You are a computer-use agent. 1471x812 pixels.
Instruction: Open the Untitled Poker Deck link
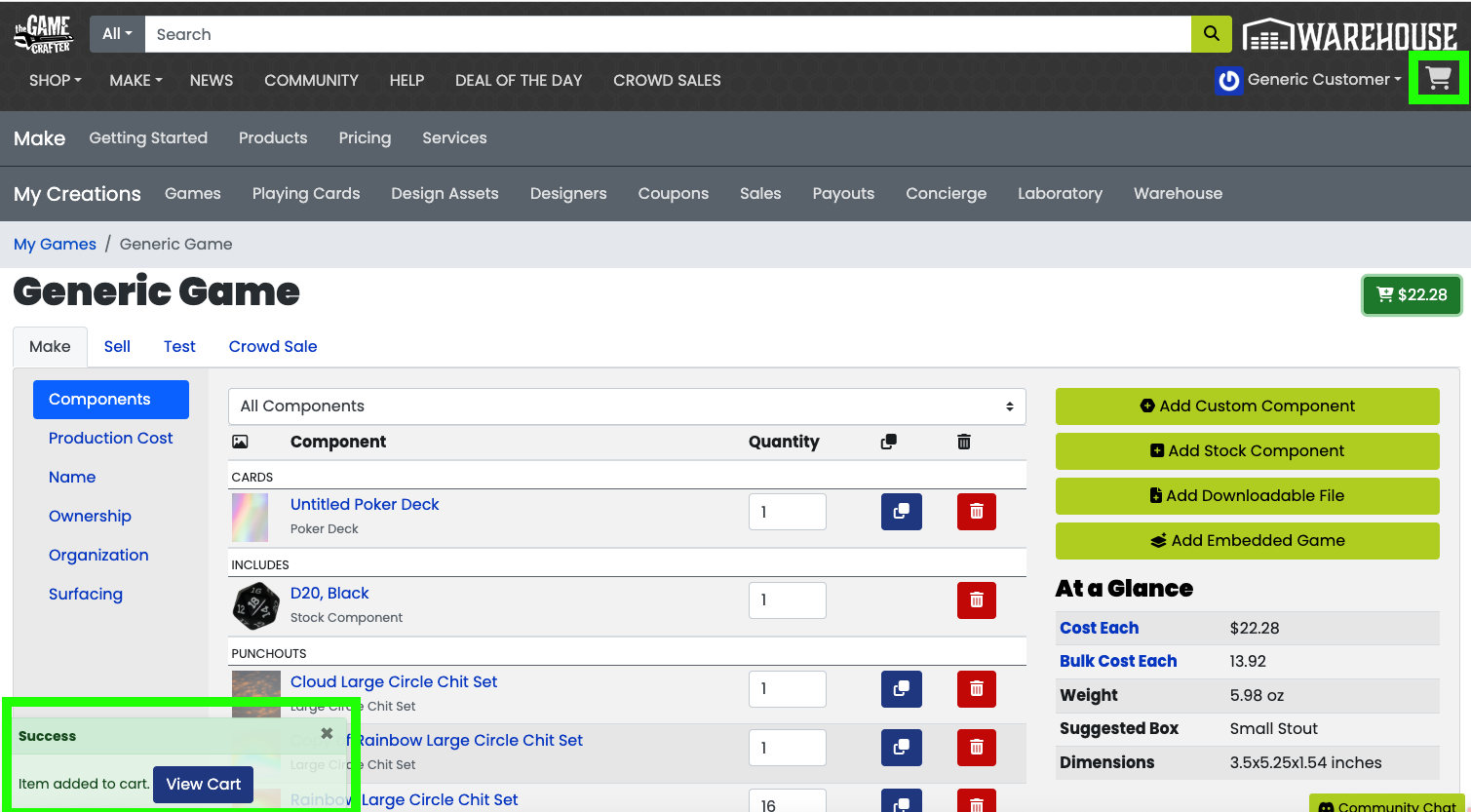coord(365,505)
